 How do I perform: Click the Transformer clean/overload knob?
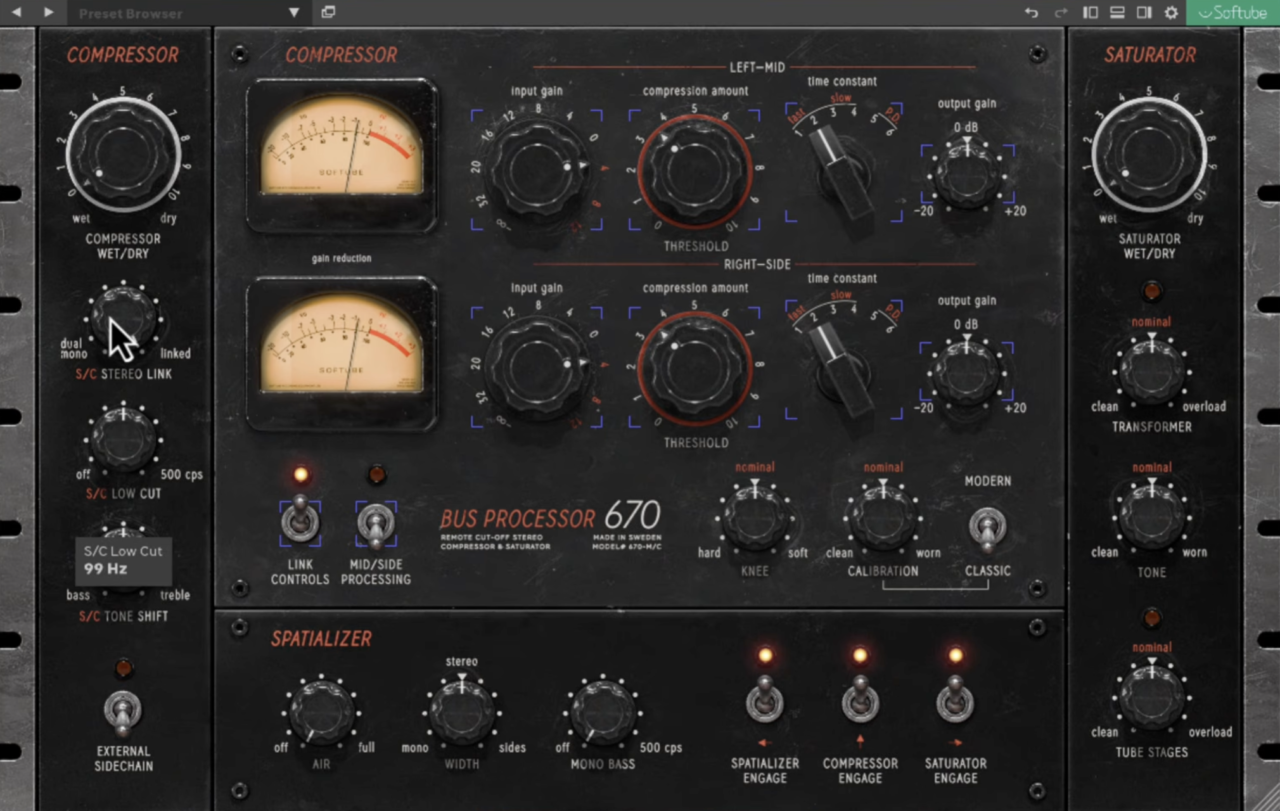pyautogui.click(x=1152, y=371)
